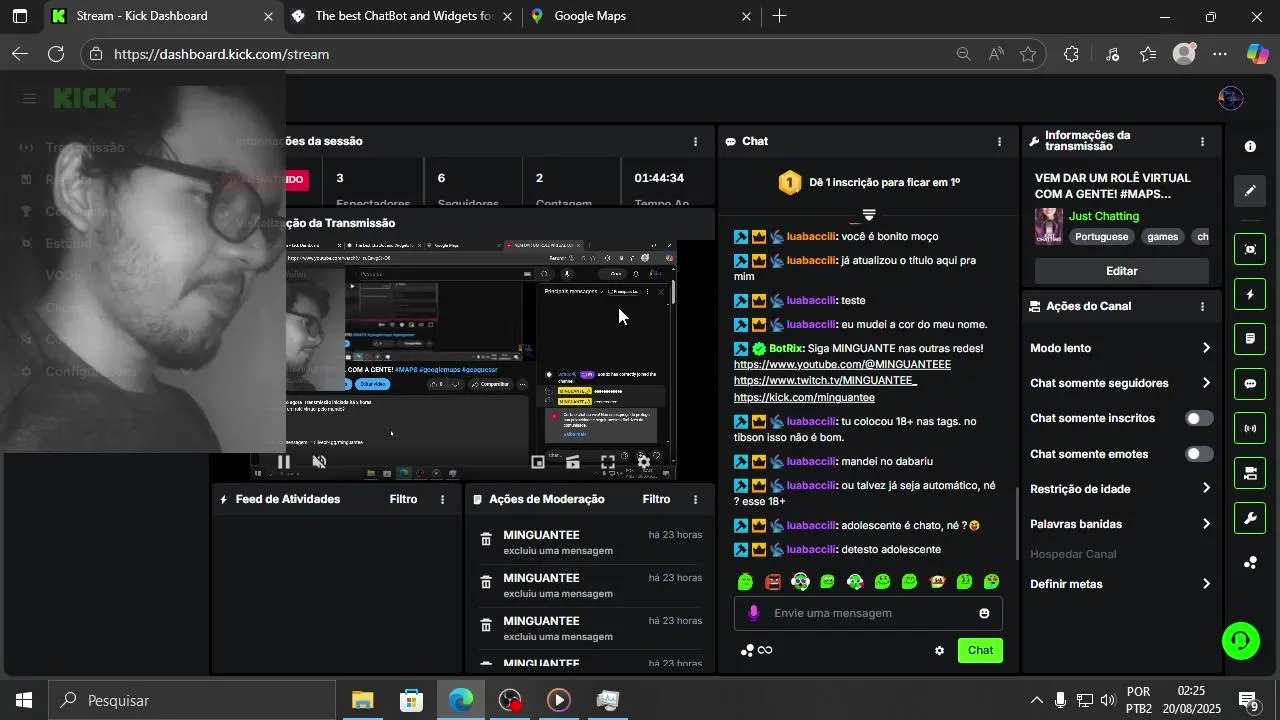Expand Palavras banidas option
The image size is (1280, 720).
(x=1121, y=524)
